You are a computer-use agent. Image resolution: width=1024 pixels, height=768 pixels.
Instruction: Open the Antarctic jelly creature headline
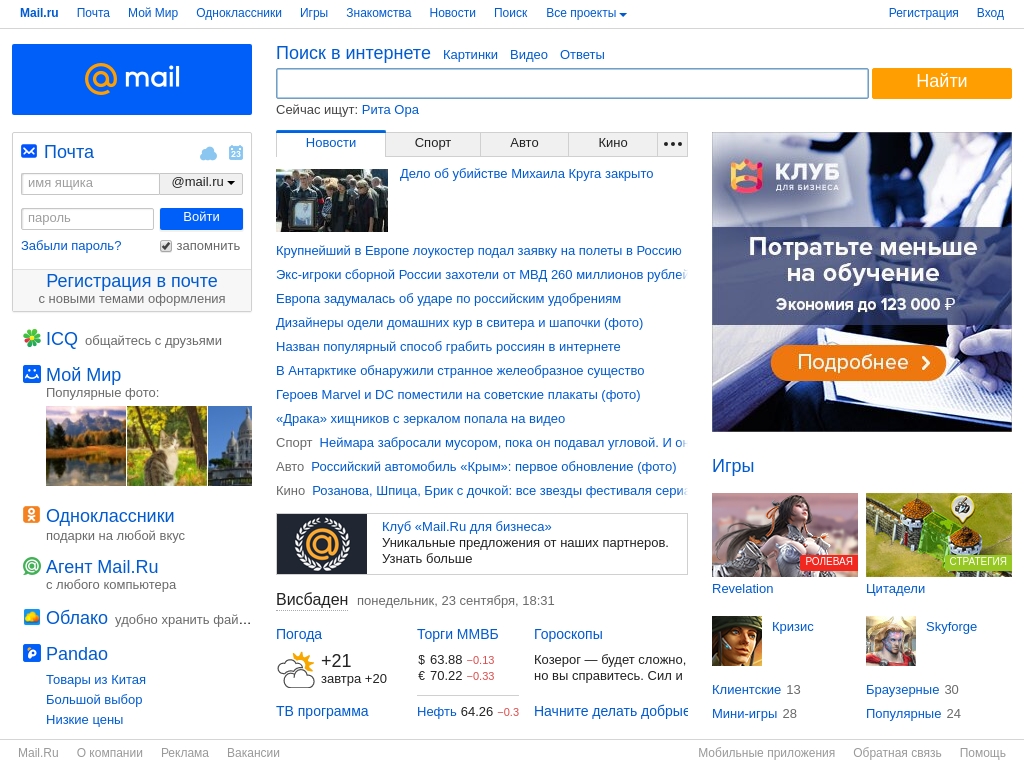(x=460, y=370)
